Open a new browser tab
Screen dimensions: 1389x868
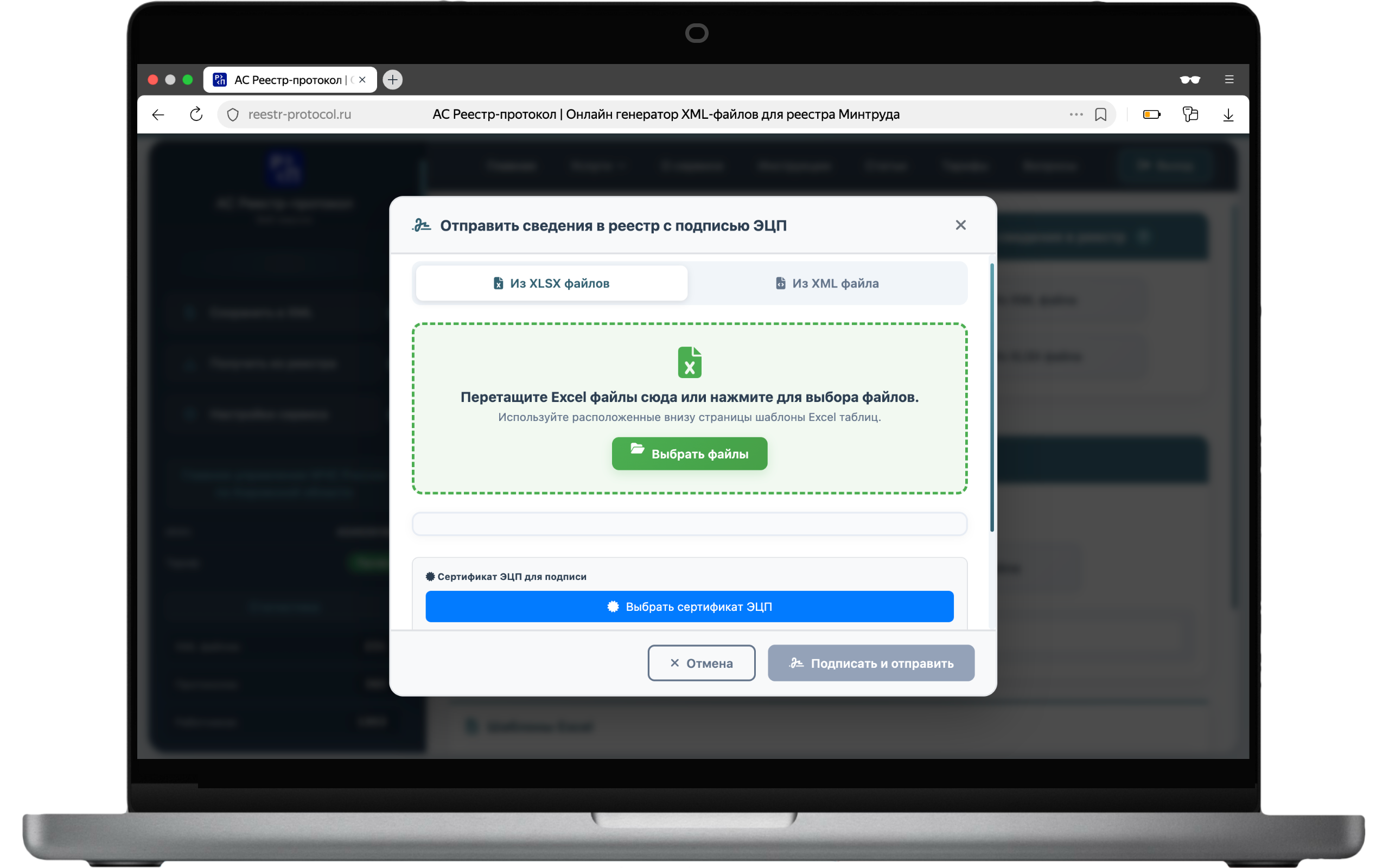[x=393, y=80]
